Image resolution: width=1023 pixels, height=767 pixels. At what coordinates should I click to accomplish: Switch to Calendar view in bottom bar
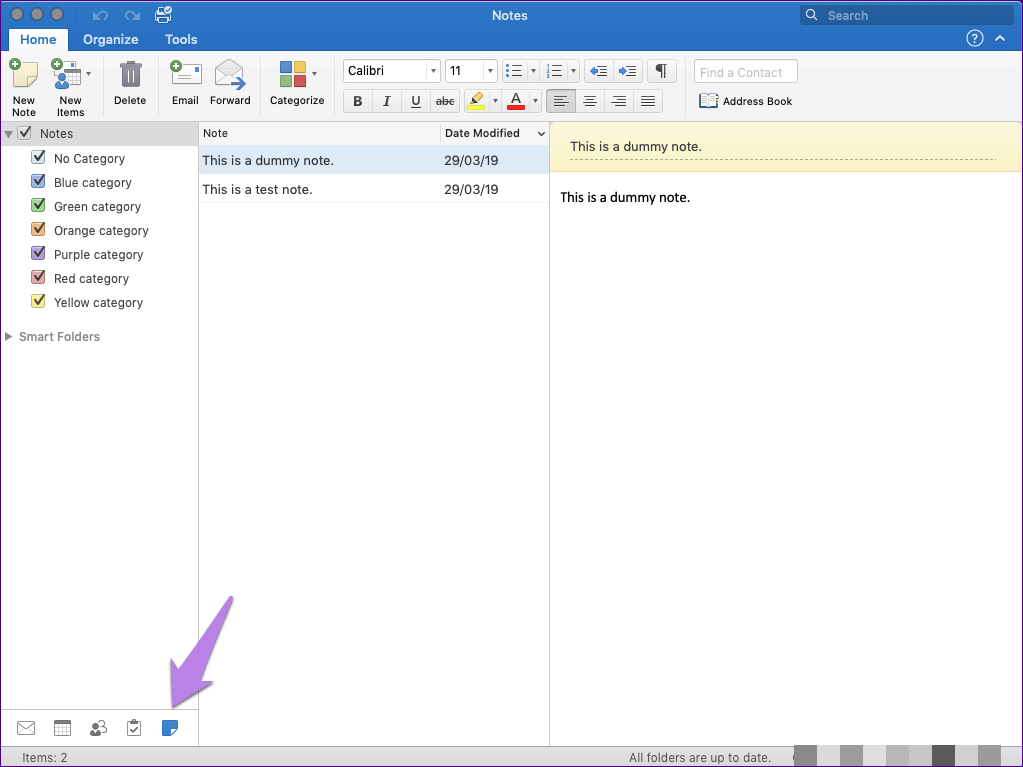tap(62, 728)
